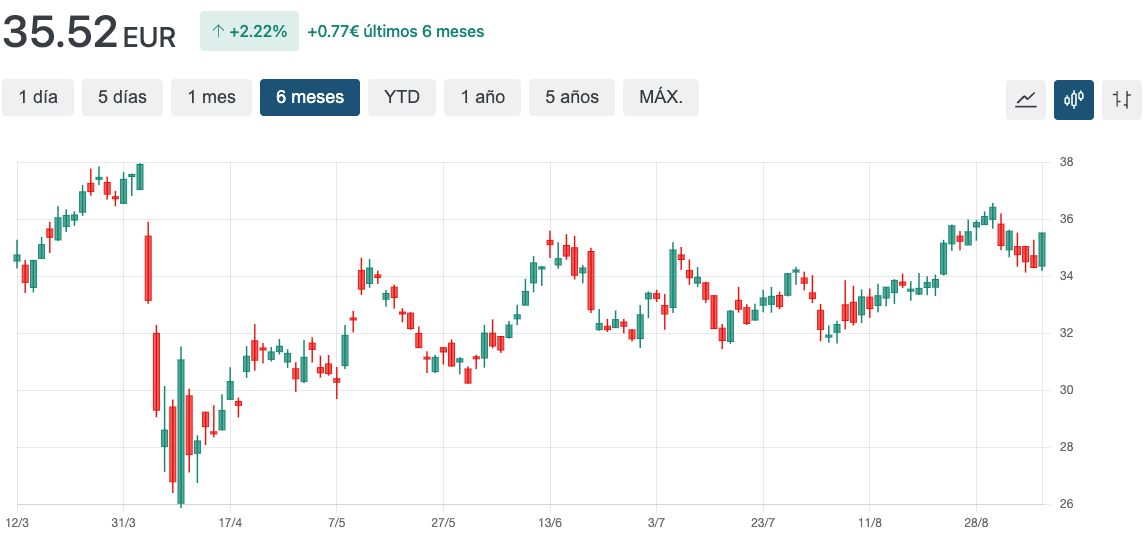The width and height of the screenshot is (1147, 540).
Task: Click the green up-arrow in percentage badge
Action: tap(217, 32)
